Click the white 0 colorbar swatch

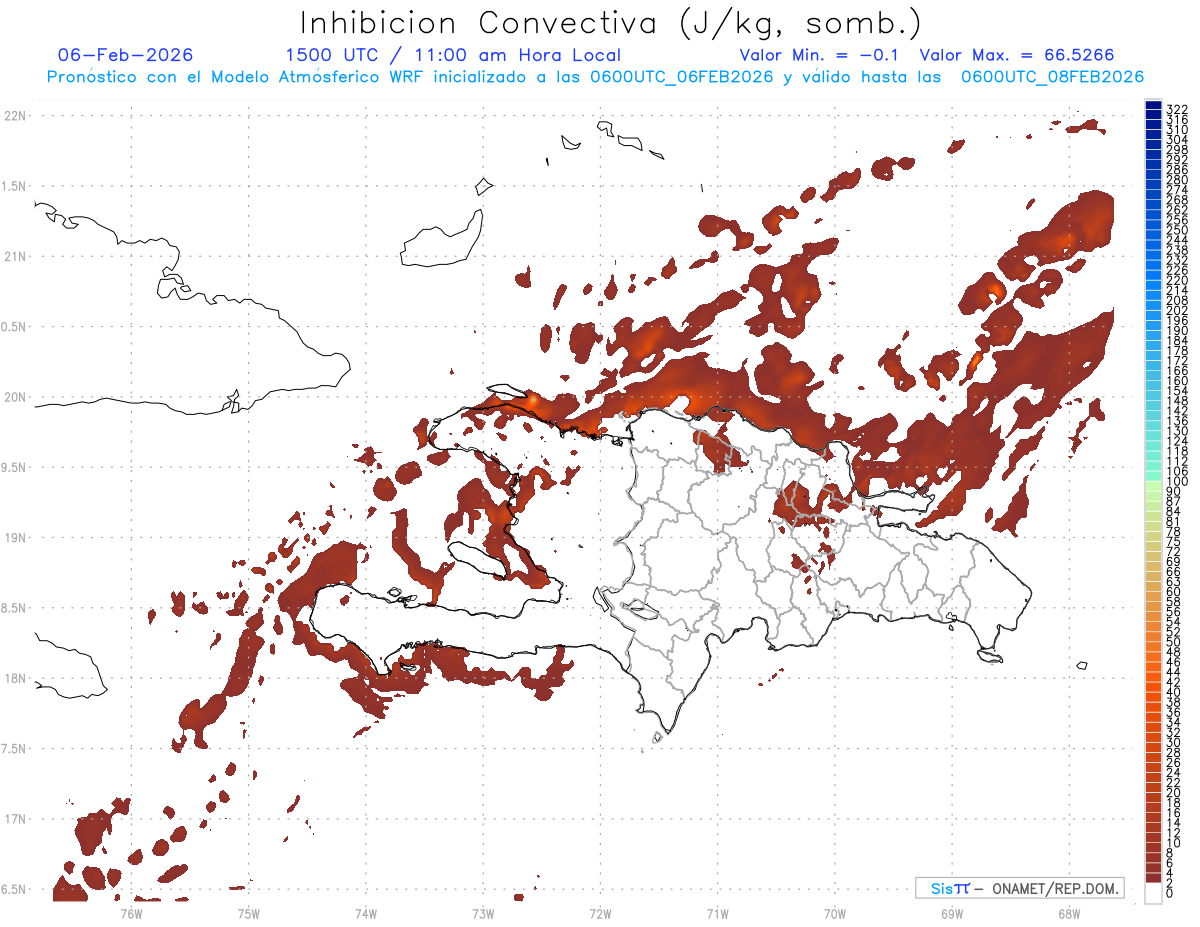1153,893
